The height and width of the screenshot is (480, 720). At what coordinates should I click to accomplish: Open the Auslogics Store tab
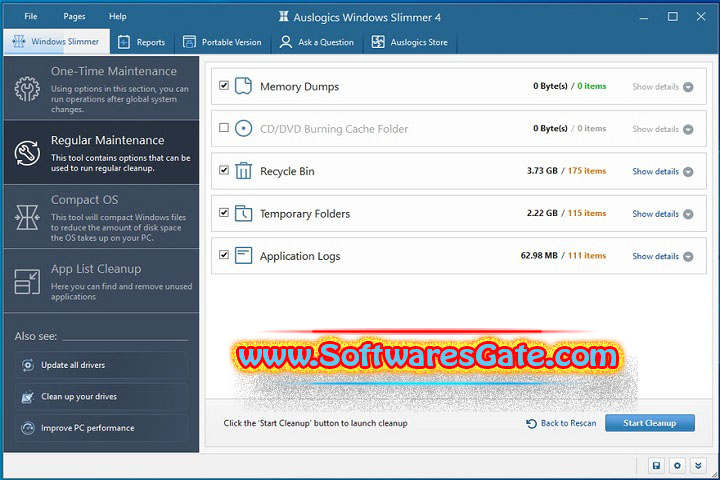(410, 42)
